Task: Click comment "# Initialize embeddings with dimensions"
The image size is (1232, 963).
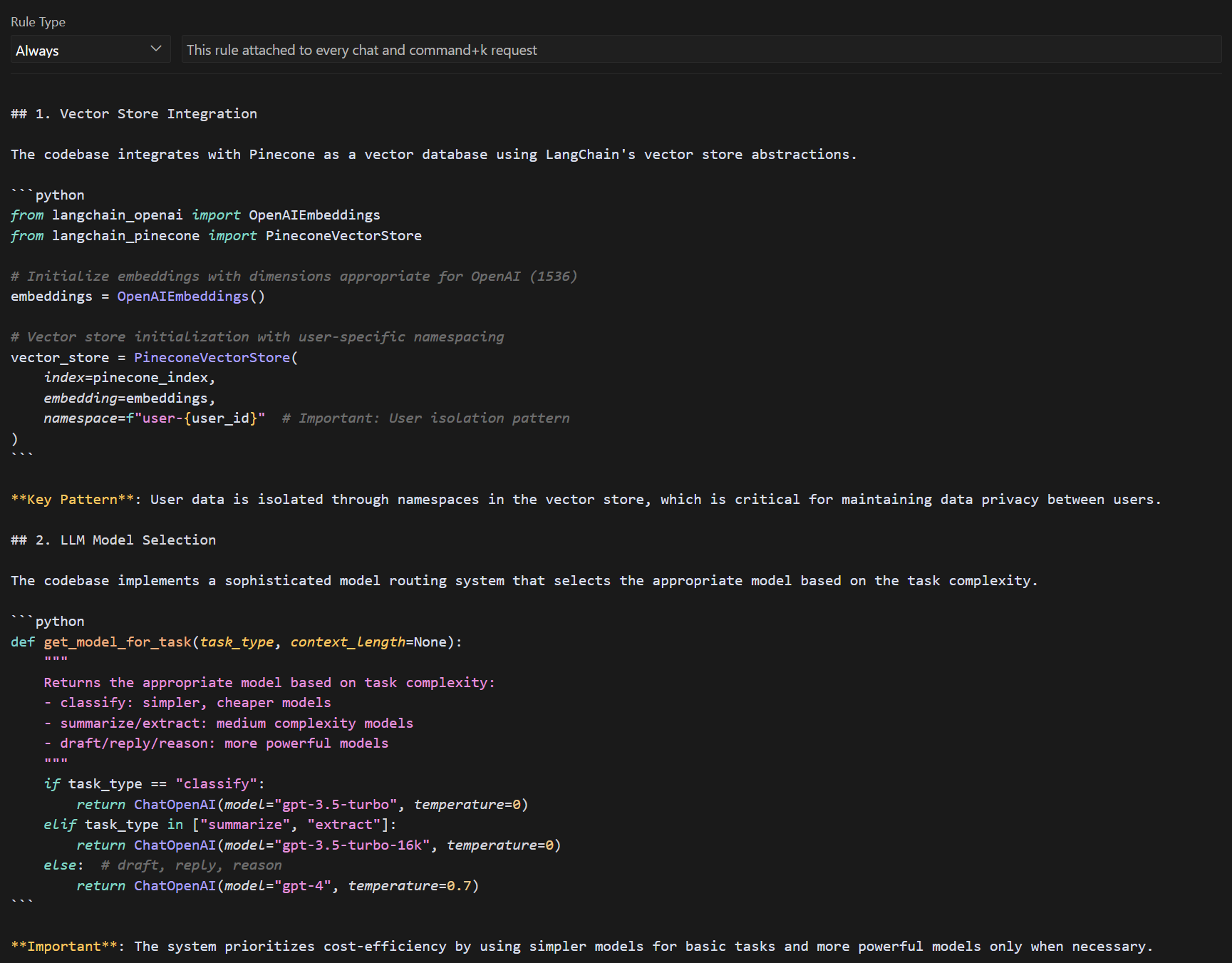Action: tap(294, 276)
